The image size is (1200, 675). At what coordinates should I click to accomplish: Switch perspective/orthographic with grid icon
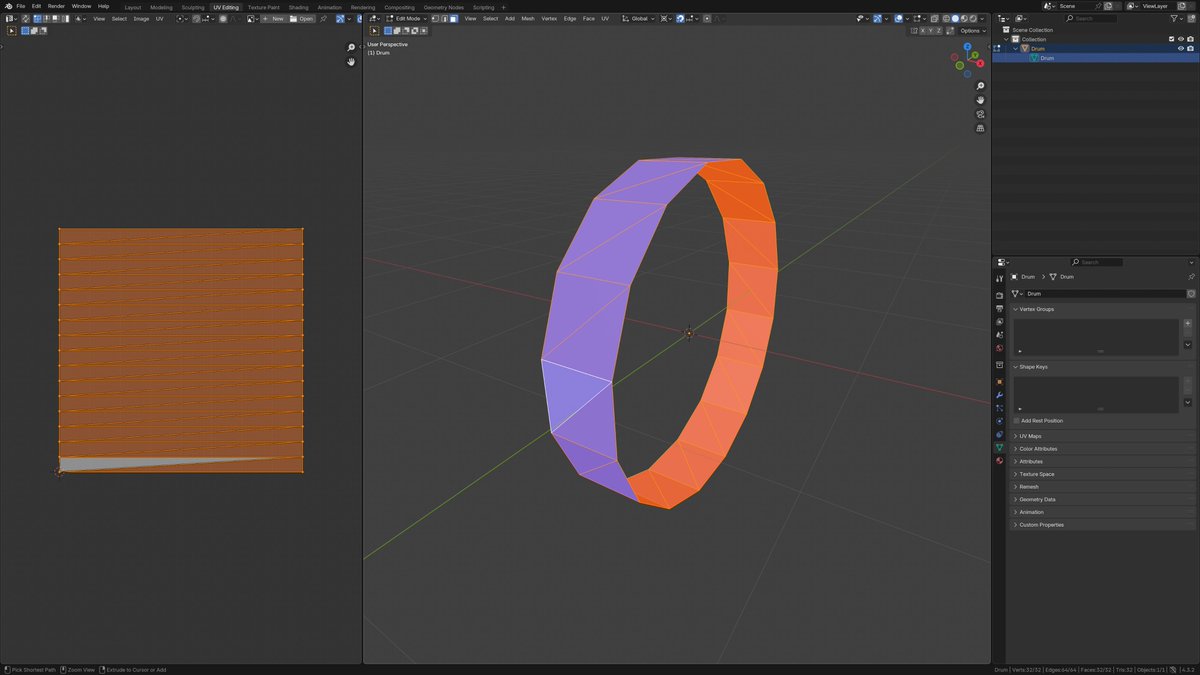[x=980, y=128]
